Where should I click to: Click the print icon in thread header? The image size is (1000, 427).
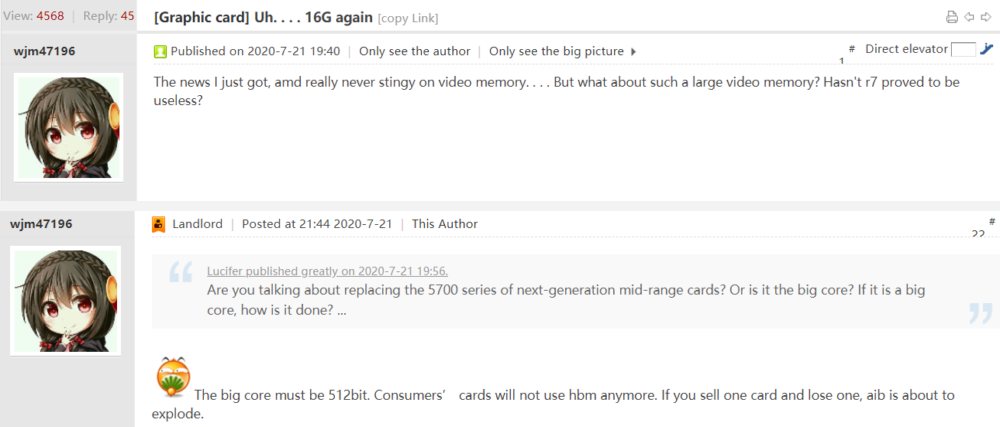952,17
